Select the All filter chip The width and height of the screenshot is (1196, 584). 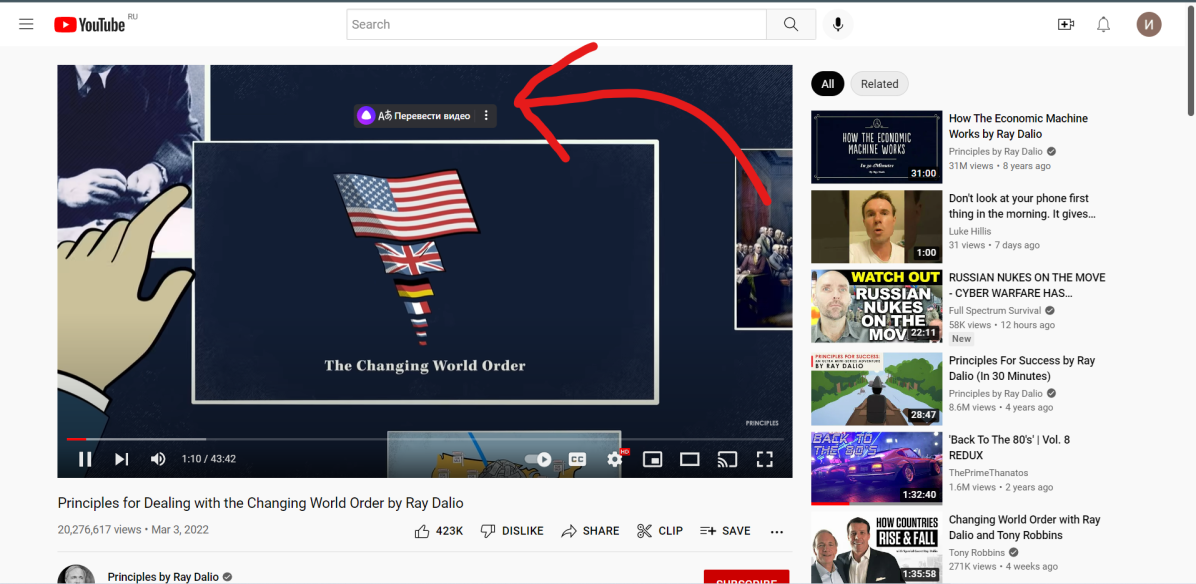point(828,84)
